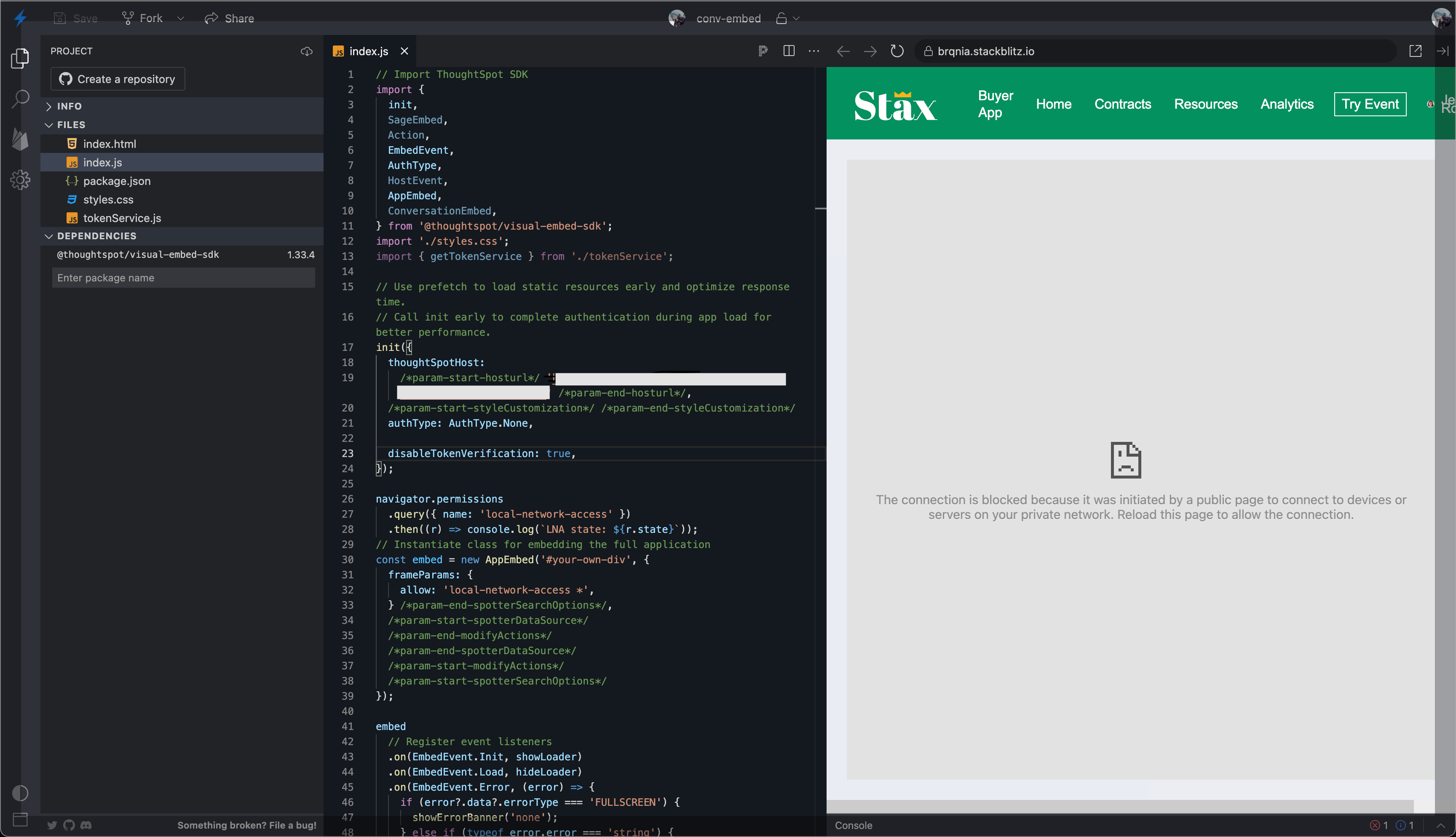Reload the preview page
This screenshot has width=1456, height=837.
coord(897,51)
